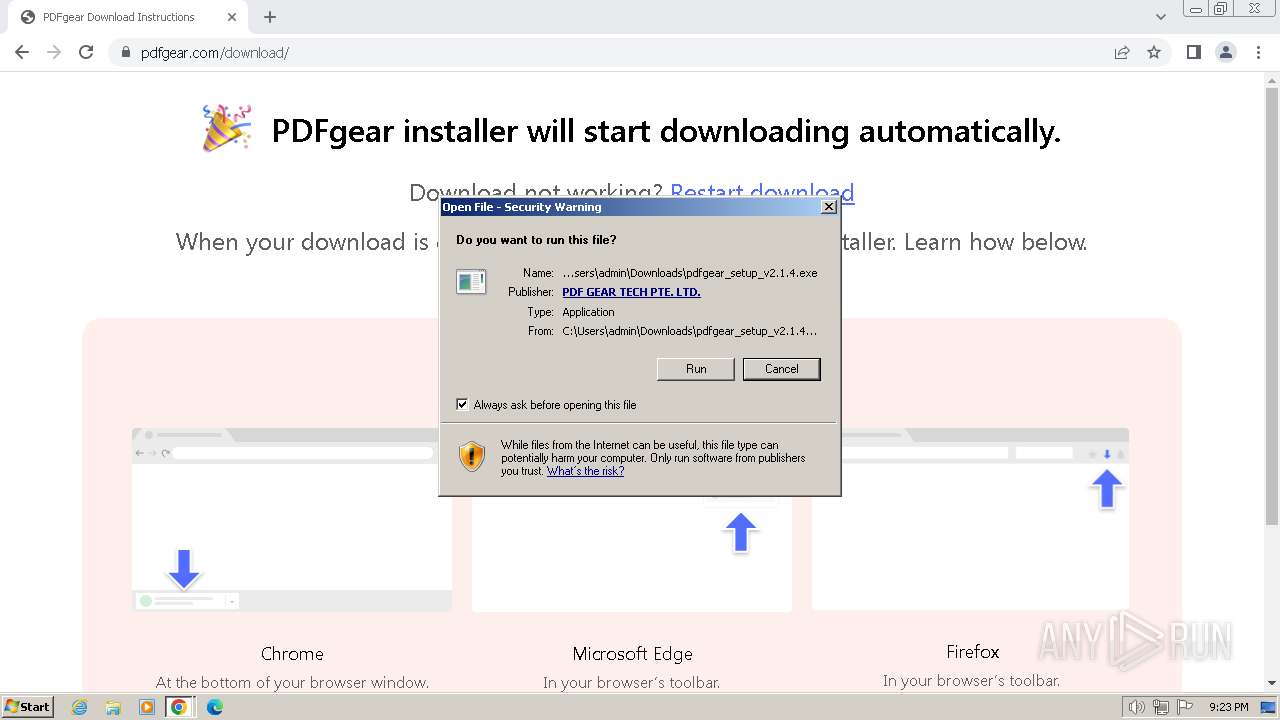1280x720 pixels.
Task: Switch to the Chrome taskbar icon
Action: click(x=179, y=707)
